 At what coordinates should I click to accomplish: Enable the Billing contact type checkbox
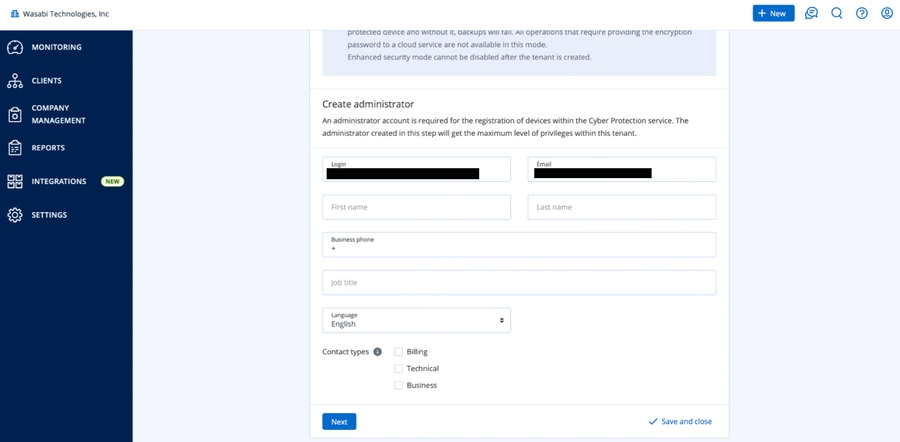click(399, 352)
